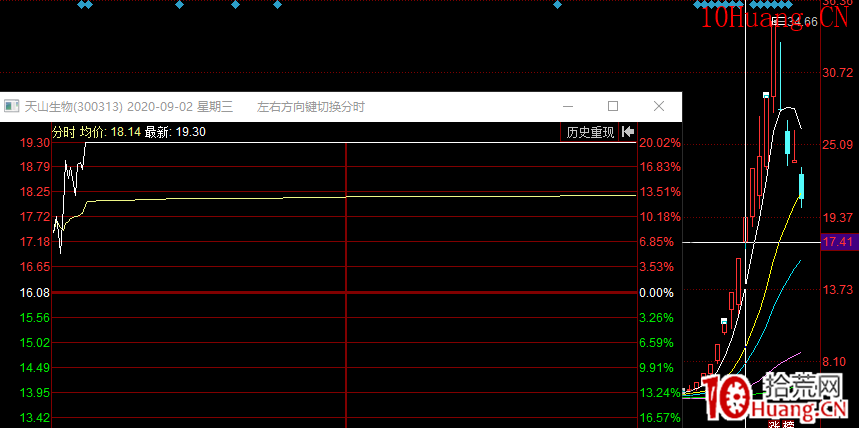Screen dimensions: 859x428
Task: Click the green 16.57% percentage label
Action: (660, 418)
